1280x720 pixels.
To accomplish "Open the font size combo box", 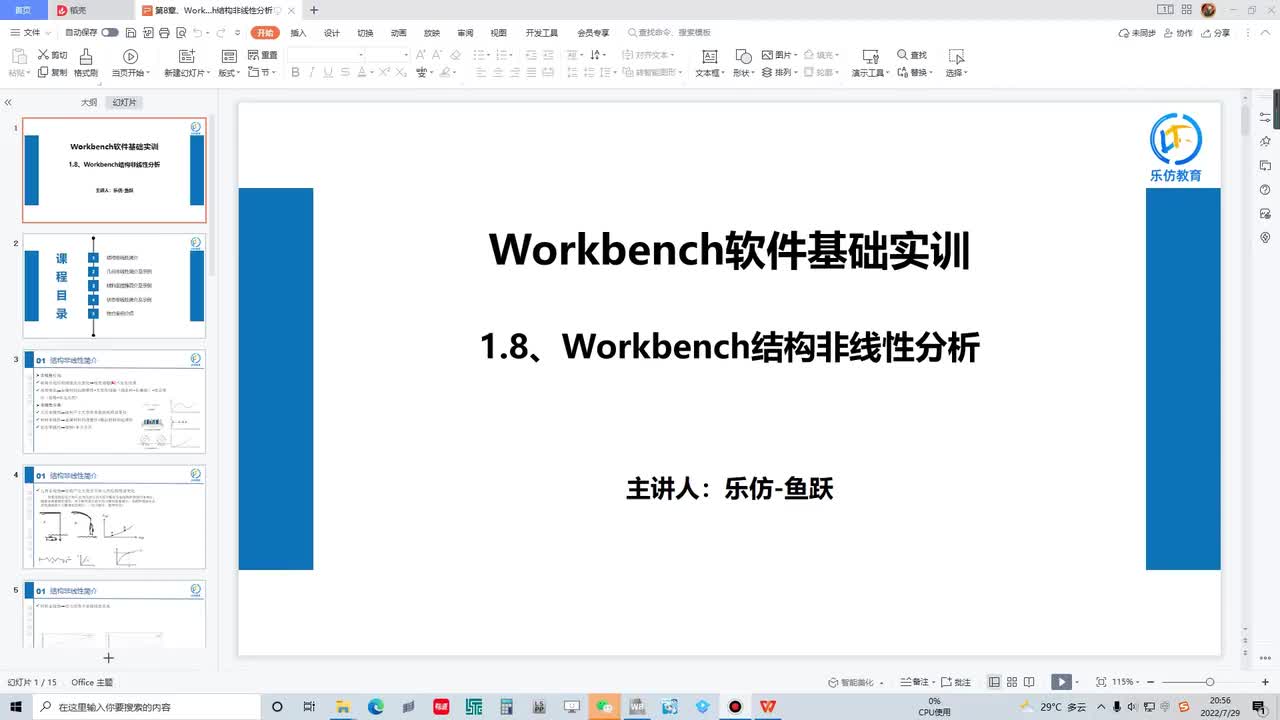I will 388,54.
